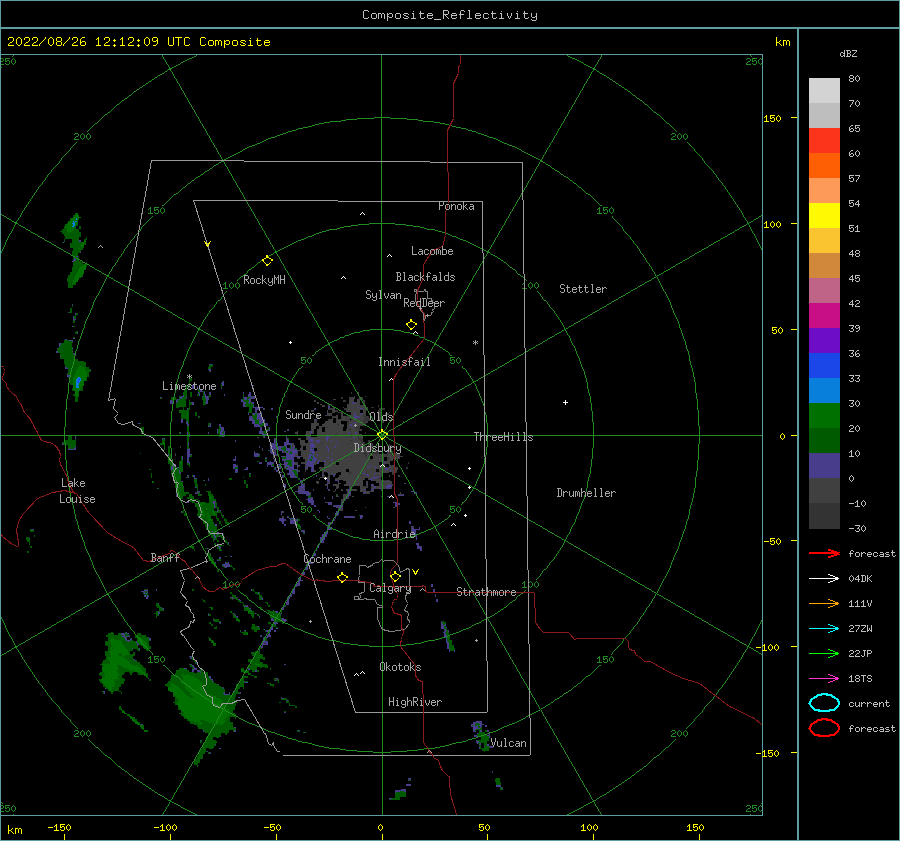Click the yellow diamond marker below Cochrane

342,577
